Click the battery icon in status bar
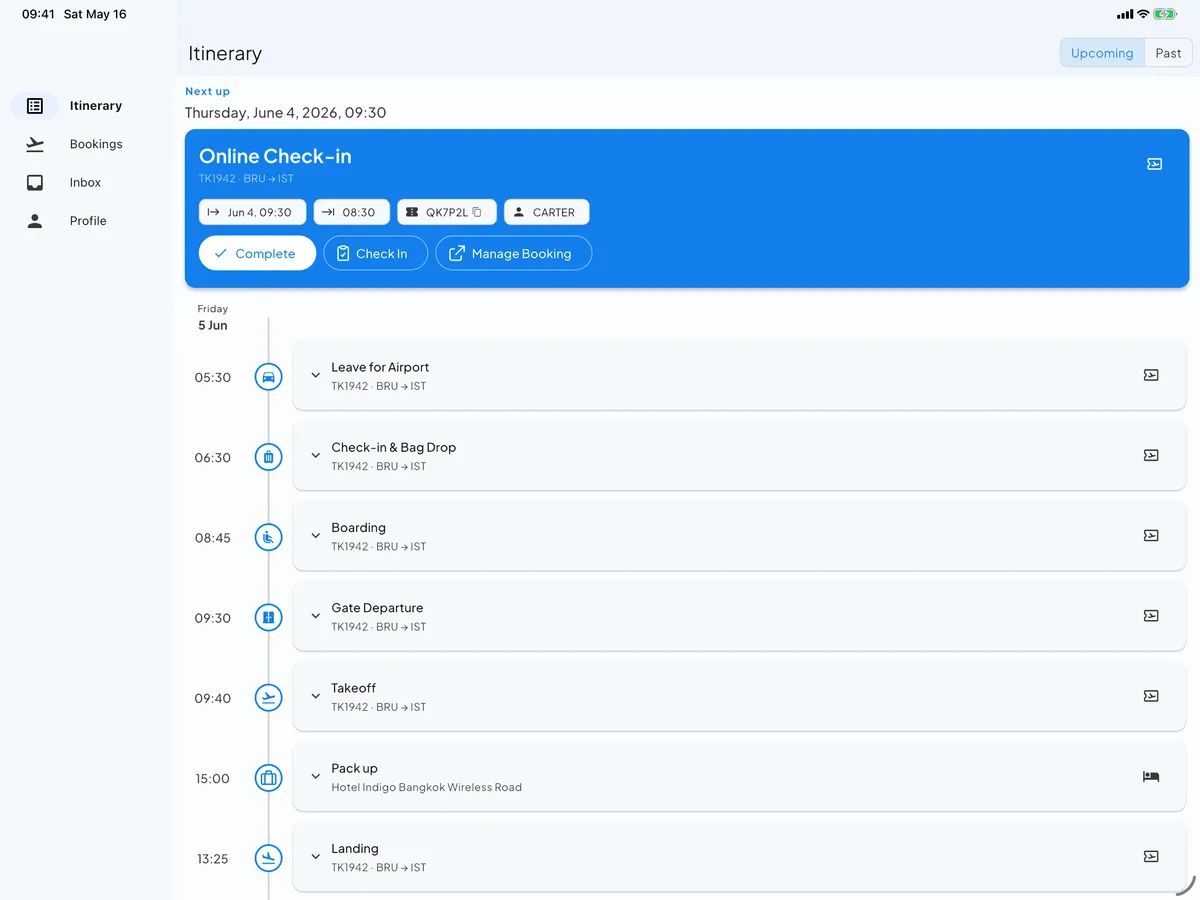Screen dimensions: 1200x900 click(x=1165, y=15)
